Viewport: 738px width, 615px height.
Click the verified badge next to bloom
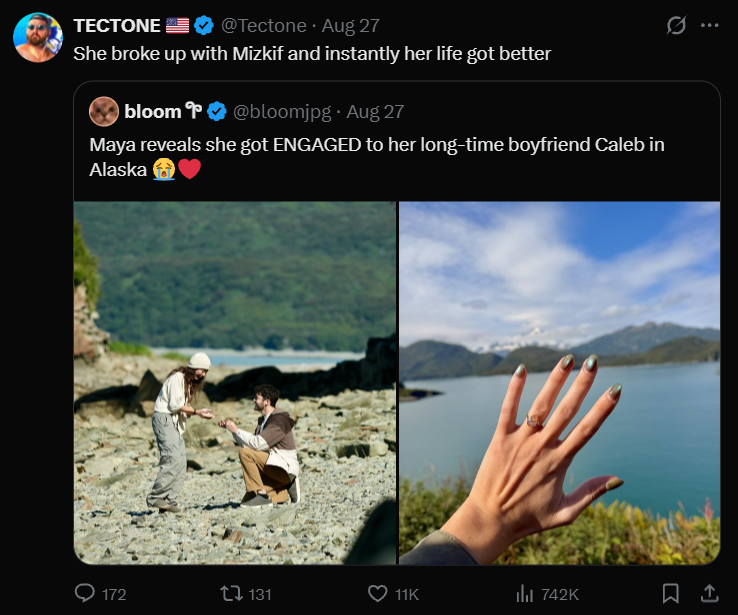[217, 112]
